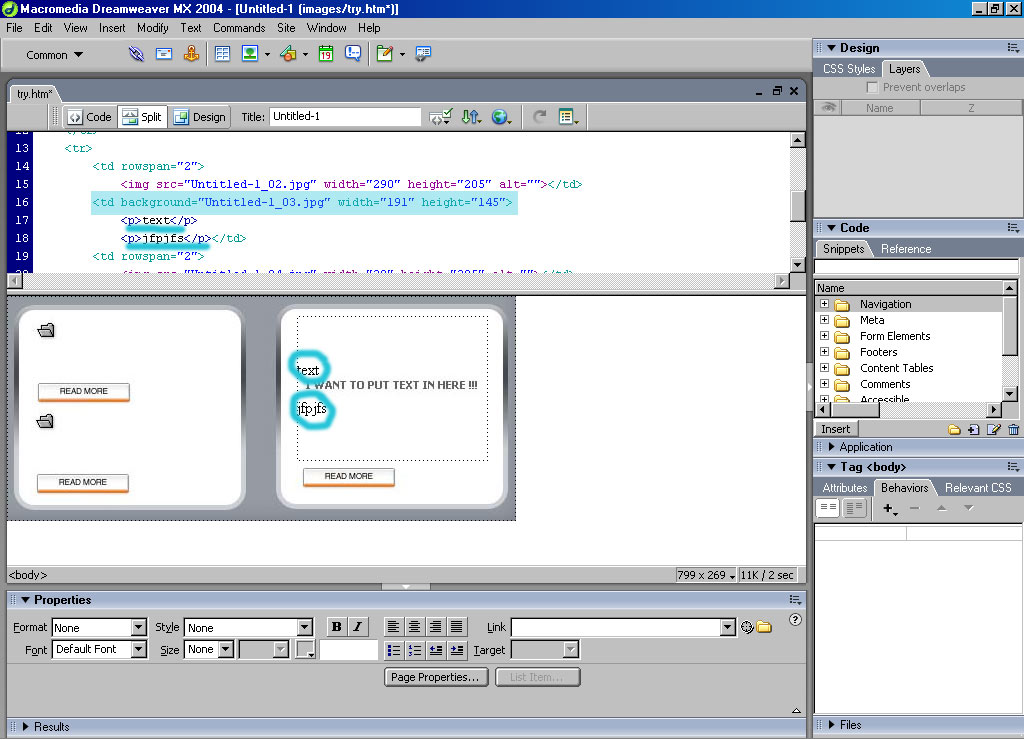This screenshot has height=740, width=1024.
Task: Click the Named Anchor icon
Action: tap(191, 54)
